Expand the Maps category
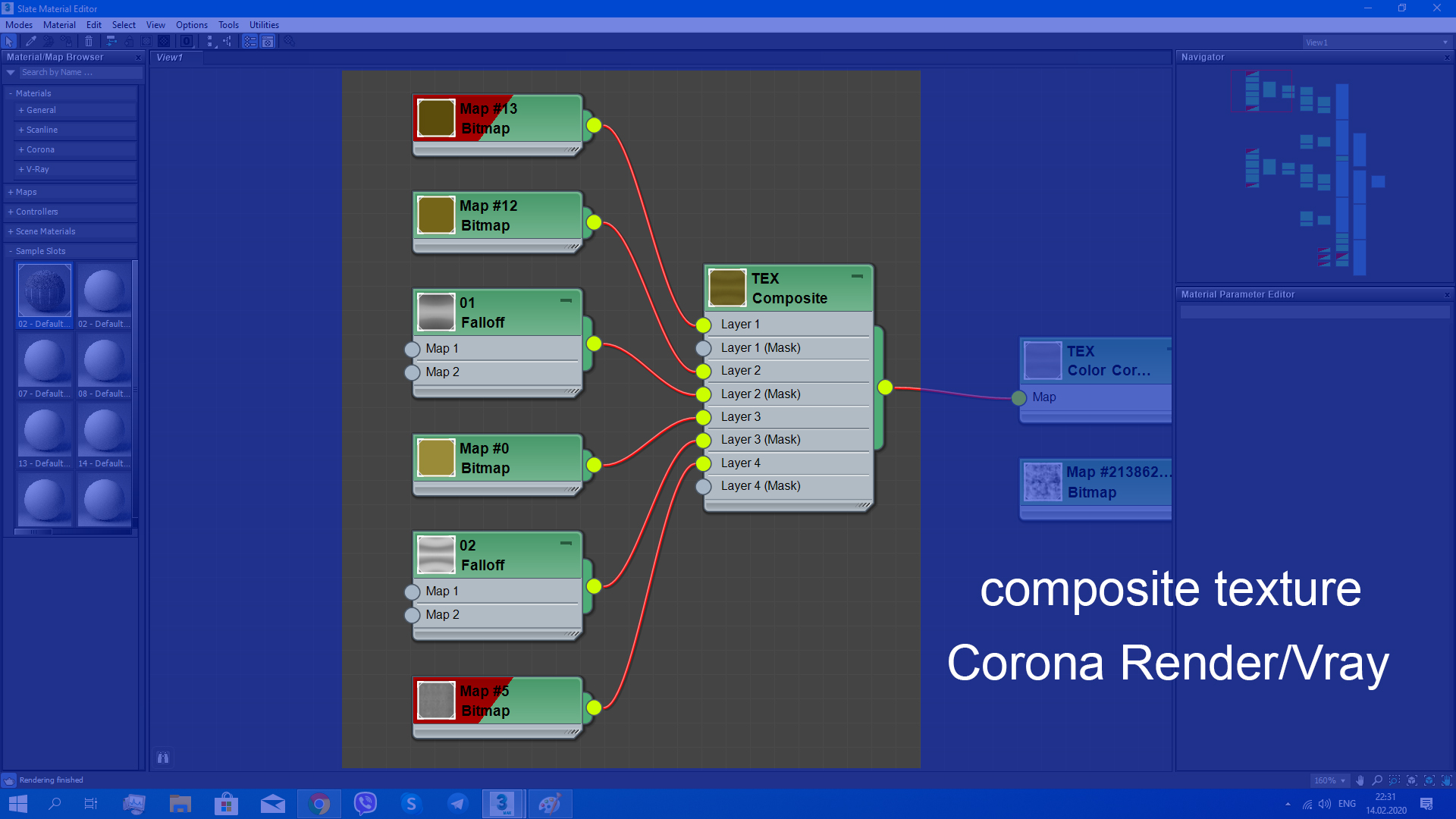 point(26,192)
